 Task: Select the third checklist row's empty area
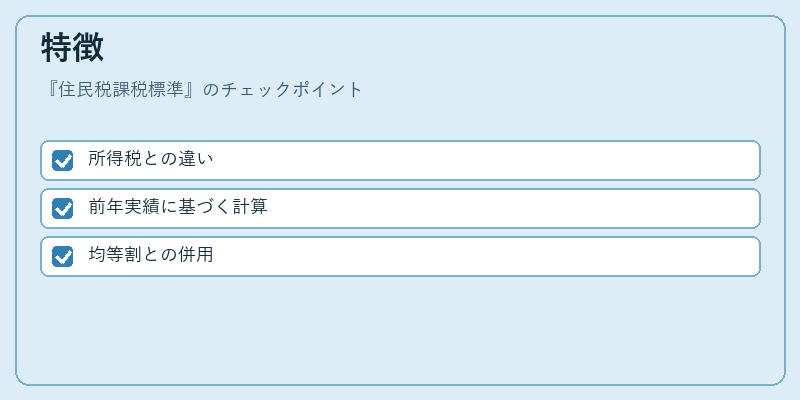point(485,256)
